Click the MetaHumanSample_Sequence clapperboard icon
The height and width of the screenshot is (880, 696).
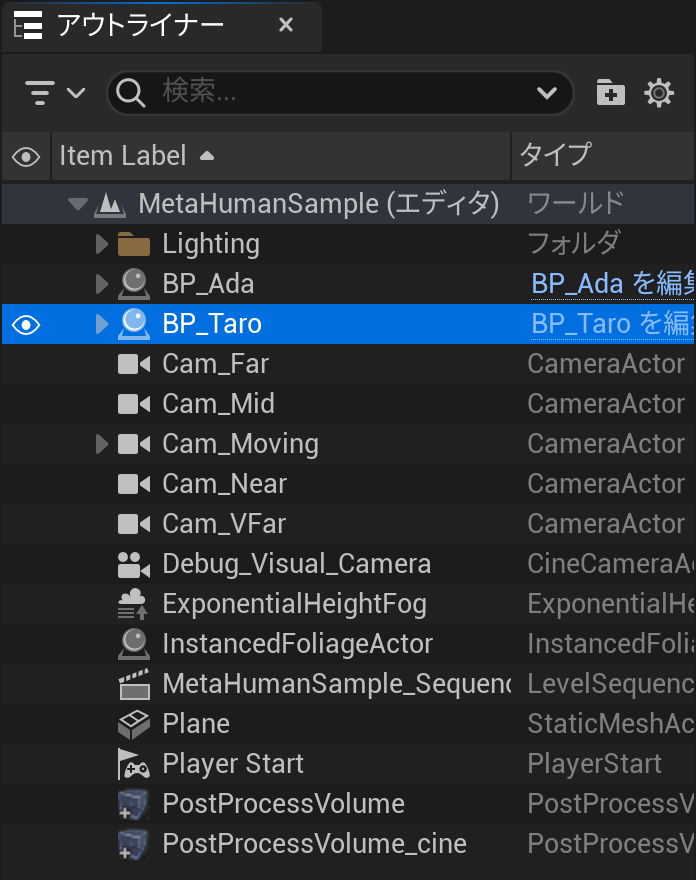click(x=133, y=684)
